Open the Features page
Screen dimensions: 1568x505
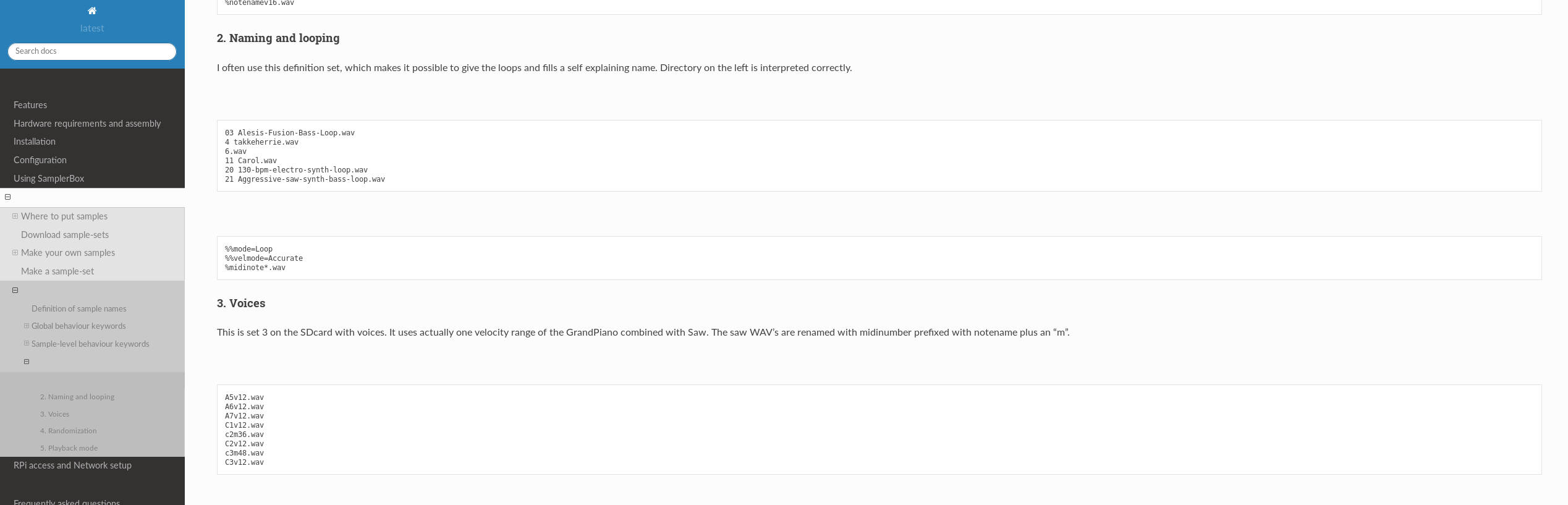tap(30, 105)
